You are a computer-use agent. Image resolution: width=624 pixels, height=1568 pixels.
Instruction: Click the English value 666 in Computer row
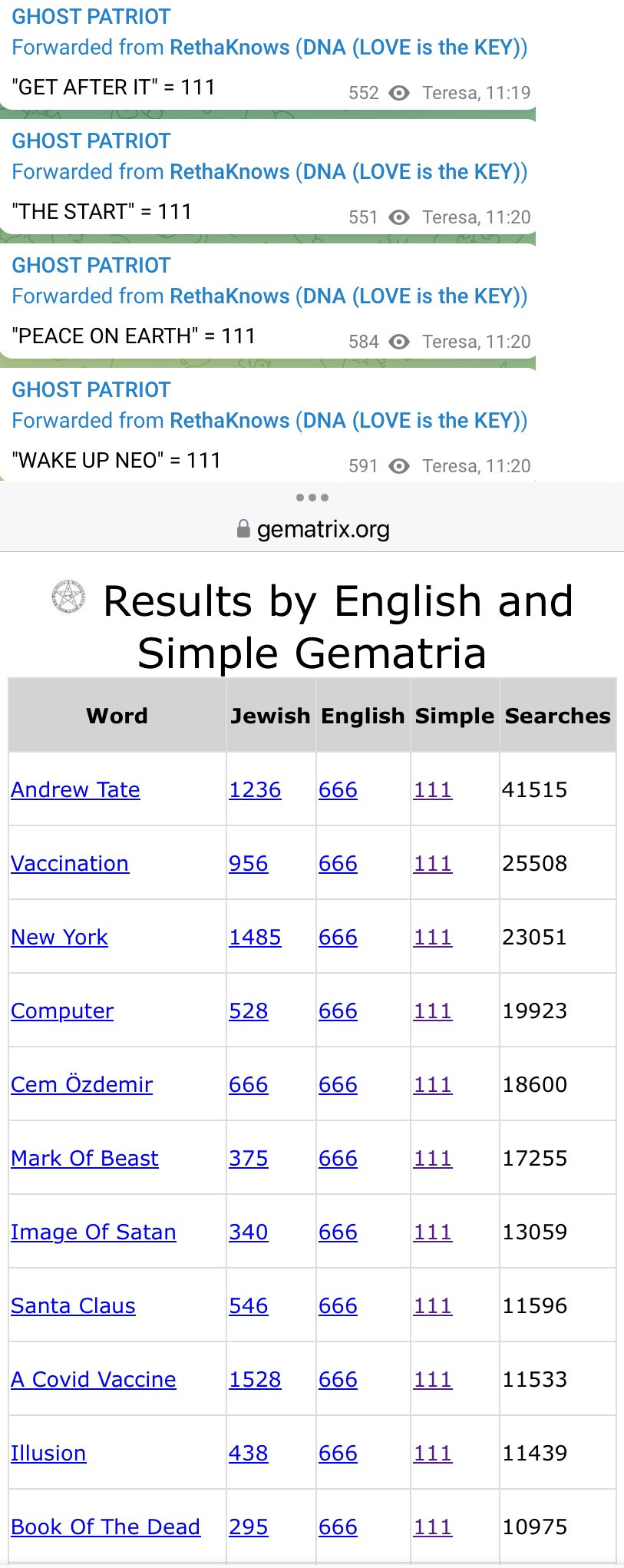tap(338, 1011)
